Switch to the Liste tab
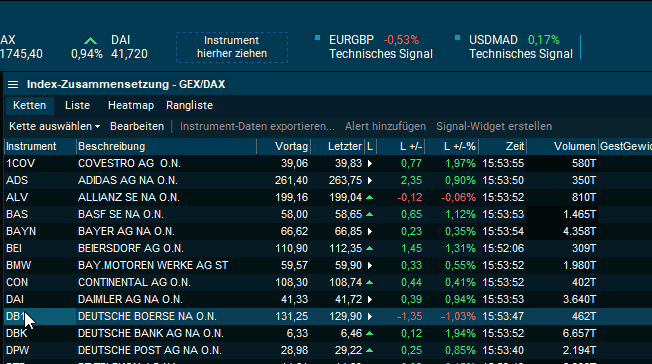 [77, 105]
